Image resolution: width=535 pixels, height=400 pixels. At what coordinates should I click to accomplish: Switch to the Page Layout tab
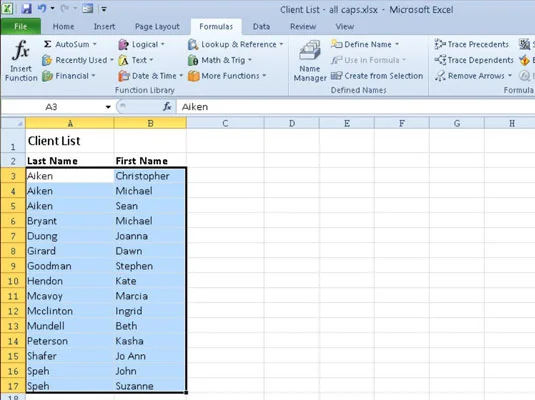[x=157, y=27]
